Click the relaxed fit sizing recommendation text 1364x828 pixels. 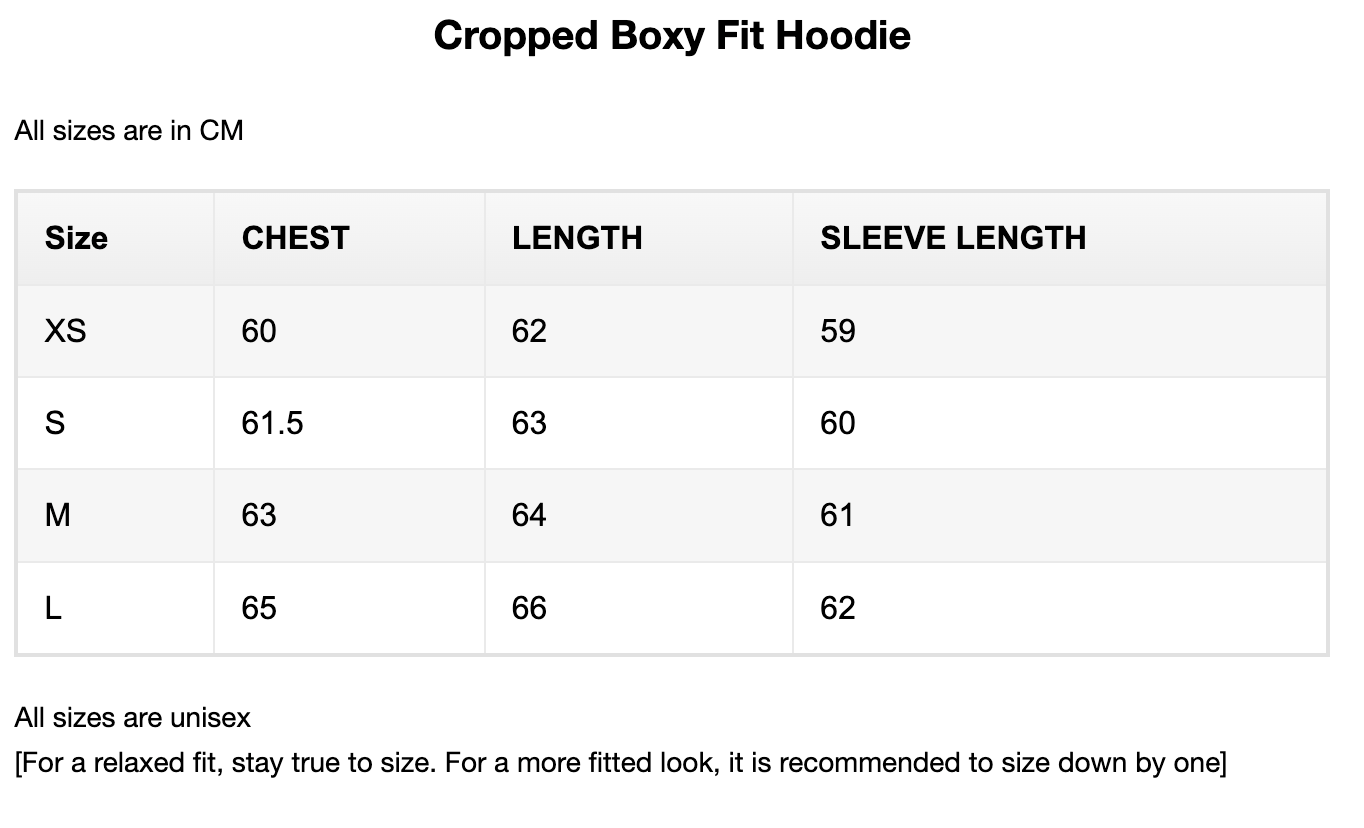pos(620,763)
